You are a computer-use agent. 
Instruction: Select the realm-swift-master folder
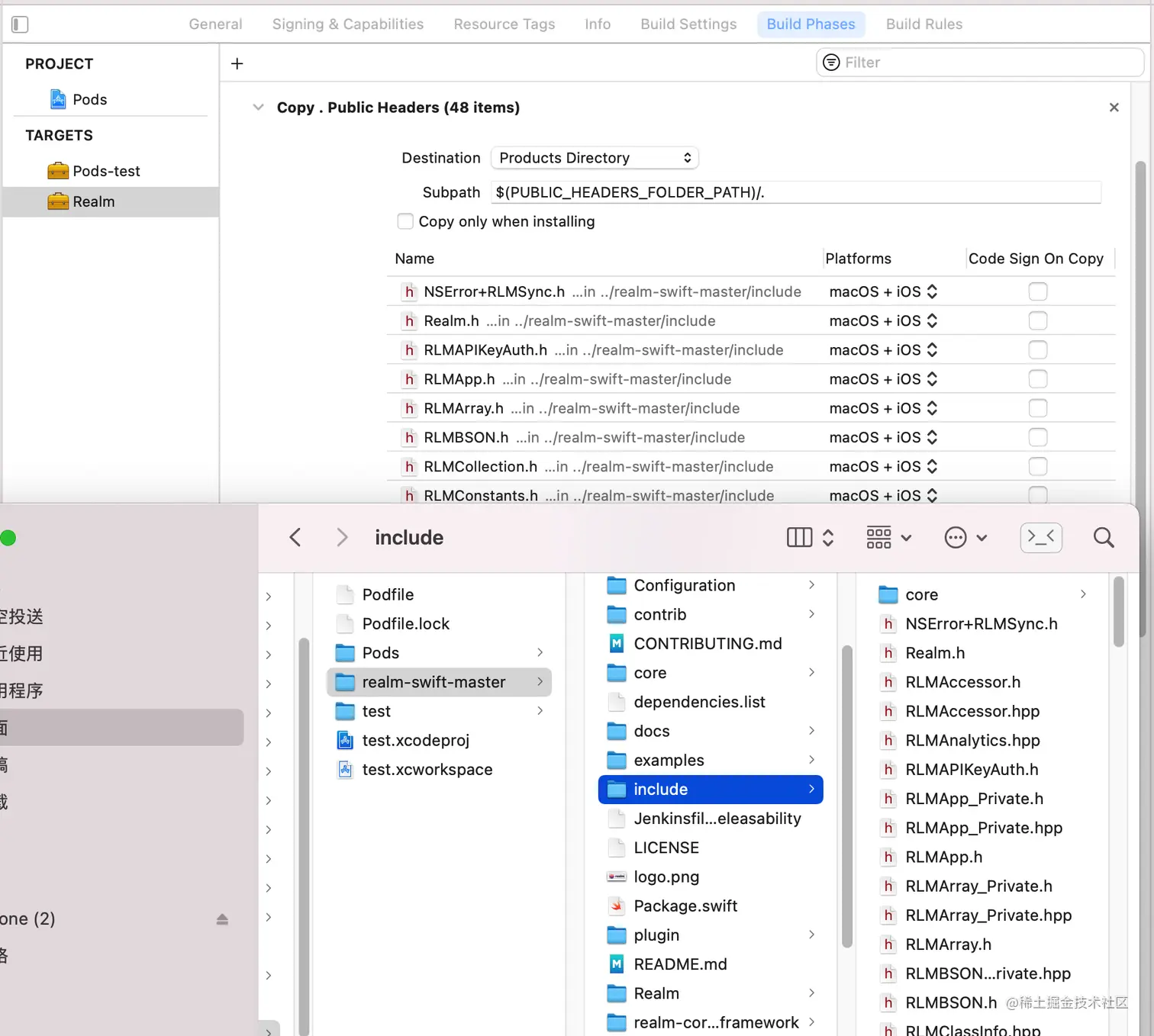[440, 682]
